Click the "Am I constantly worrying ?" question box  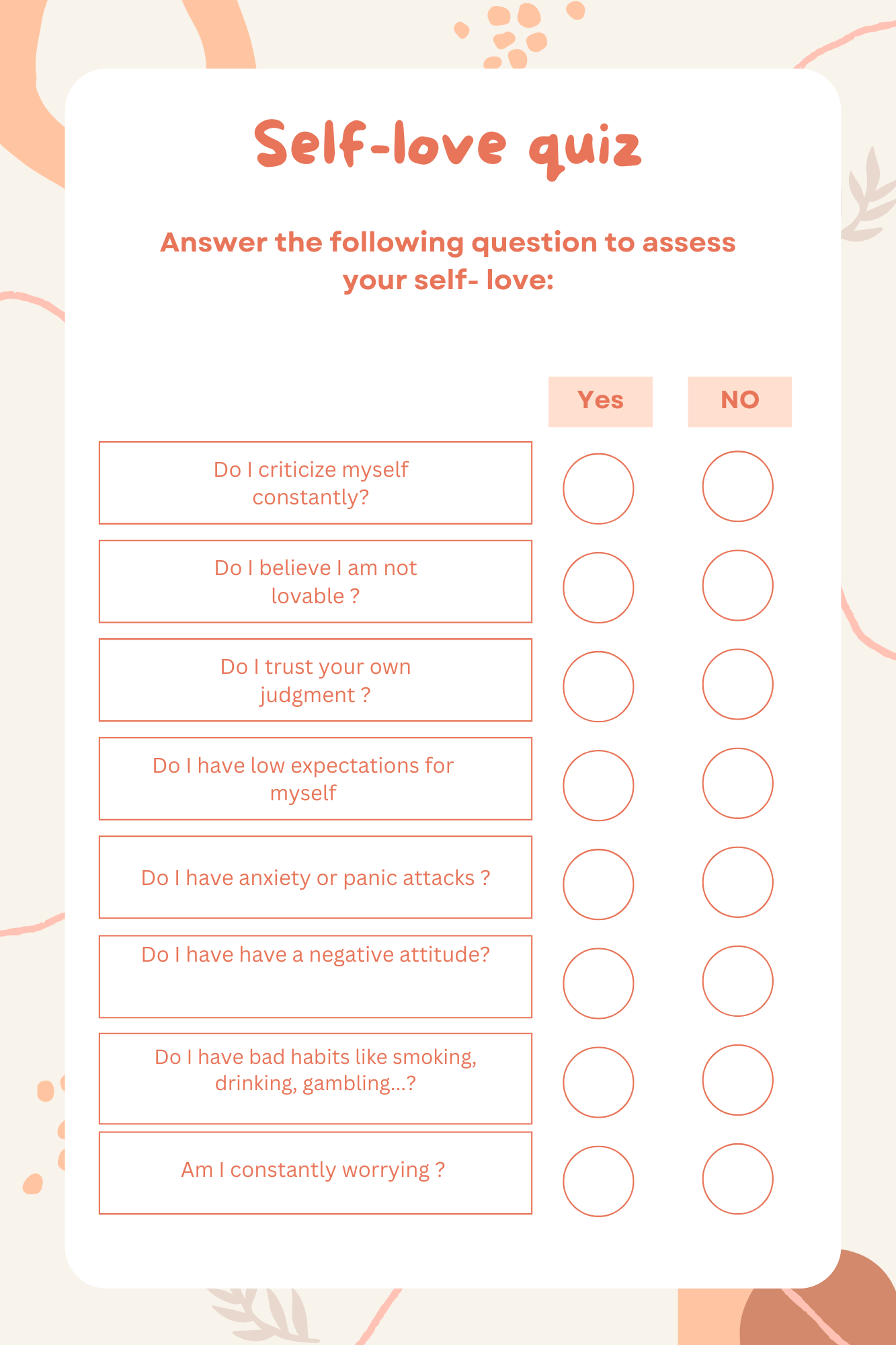[x=315, y=1173]
